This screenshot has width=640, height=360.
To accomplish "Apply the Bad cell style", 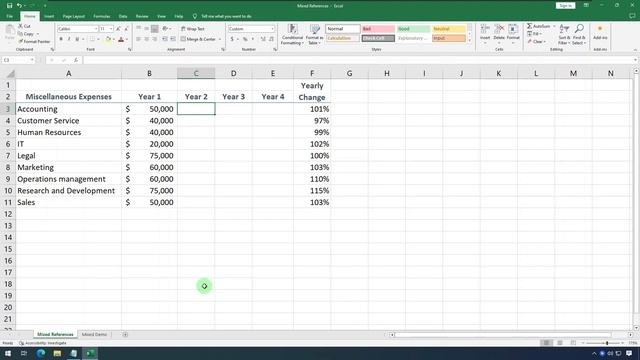I will pyautogui.click(x=378, y=29).
